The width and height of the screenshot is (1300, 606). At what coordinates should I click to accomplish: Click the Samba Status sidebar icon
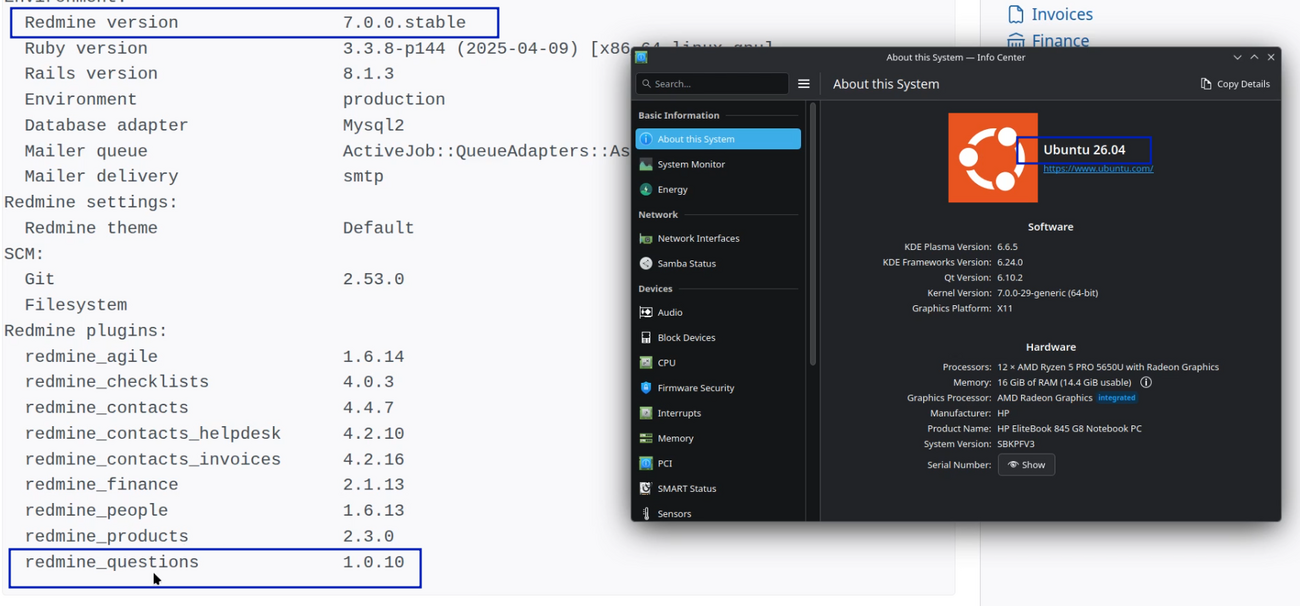646,263
